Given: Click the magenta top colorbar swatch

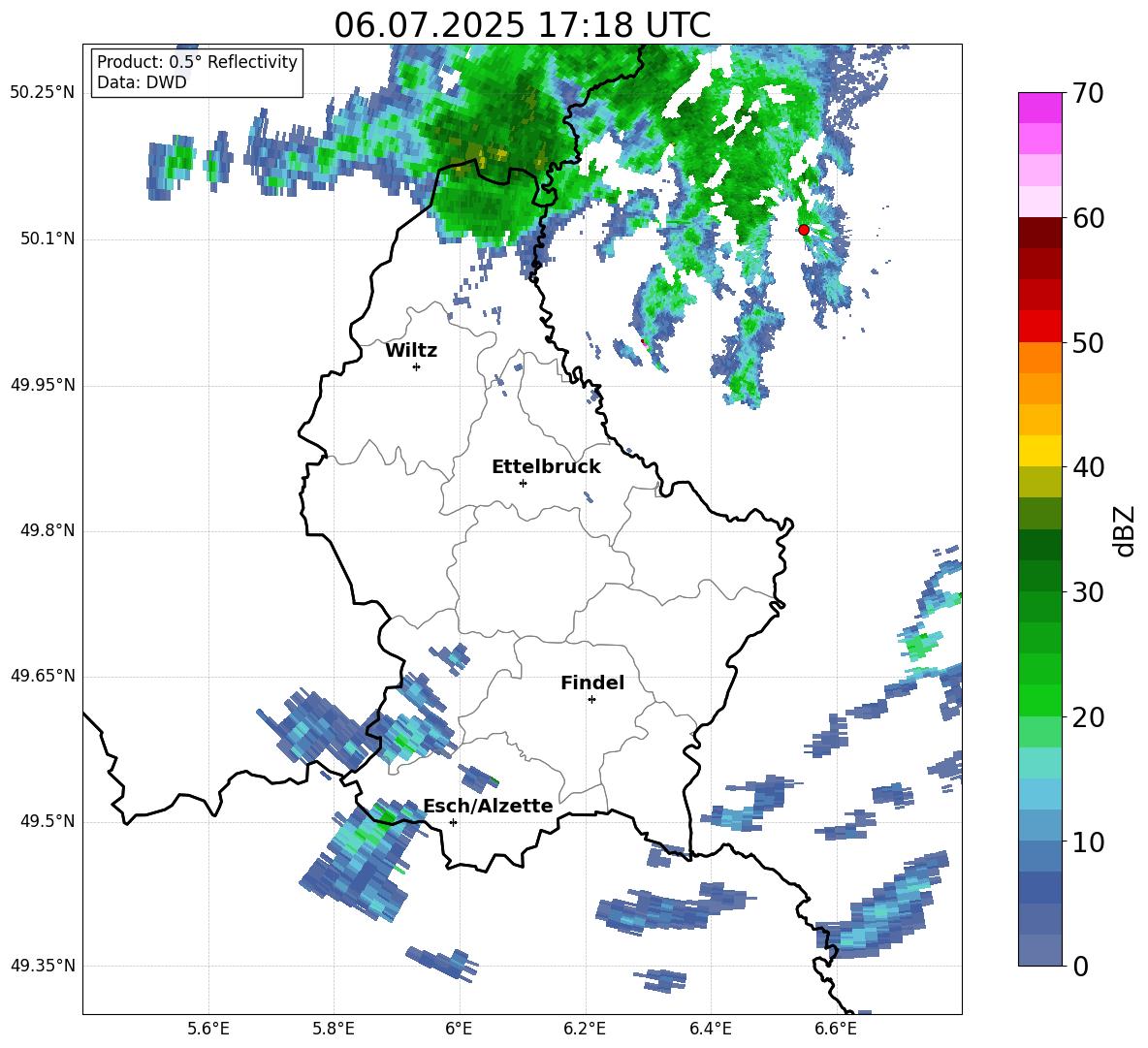Looking at the screenshot, I should (1039, 108).
